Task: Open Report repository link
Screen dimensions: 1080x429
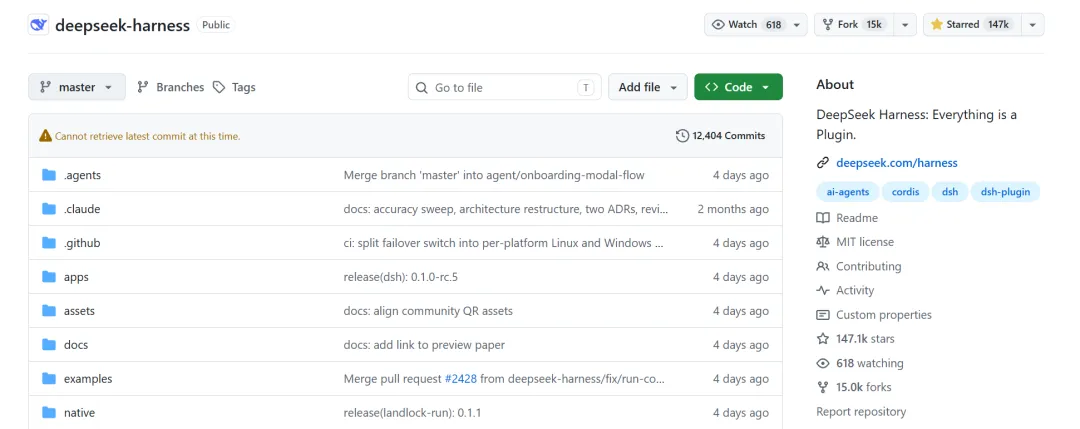Action: pos(861,412)
